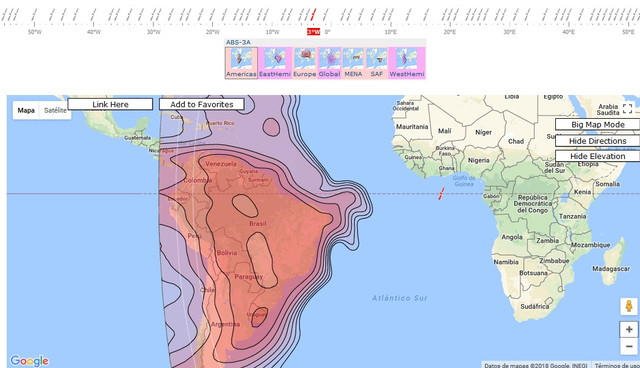Image resolution: width=640 pixels, height=368 pixels.
Task: Click the Namibia label on map
Action: [506, 262]
